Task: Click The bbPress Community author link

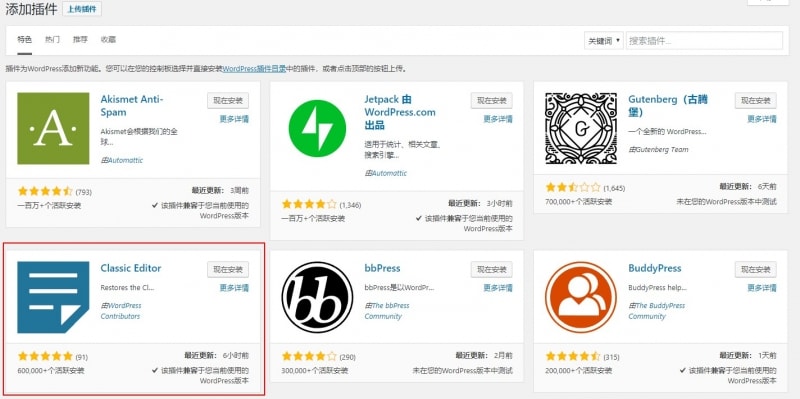Action: click(x=387, y=311)
